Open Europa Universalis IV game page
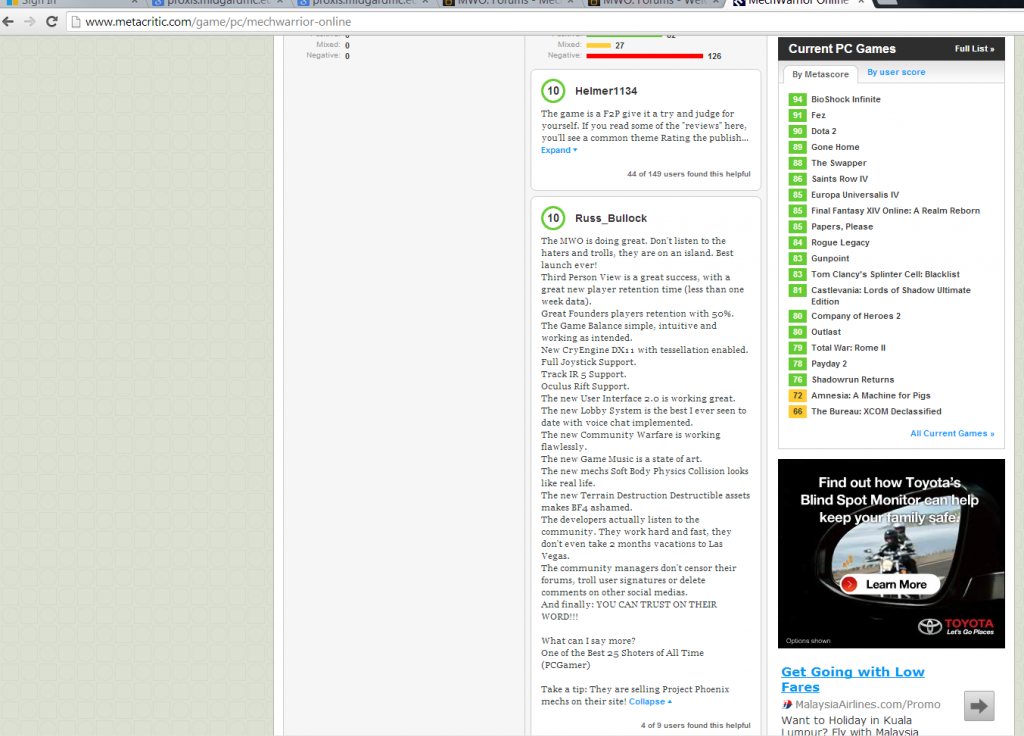The width and height of the screenshot is (1024, 736). 855,195
